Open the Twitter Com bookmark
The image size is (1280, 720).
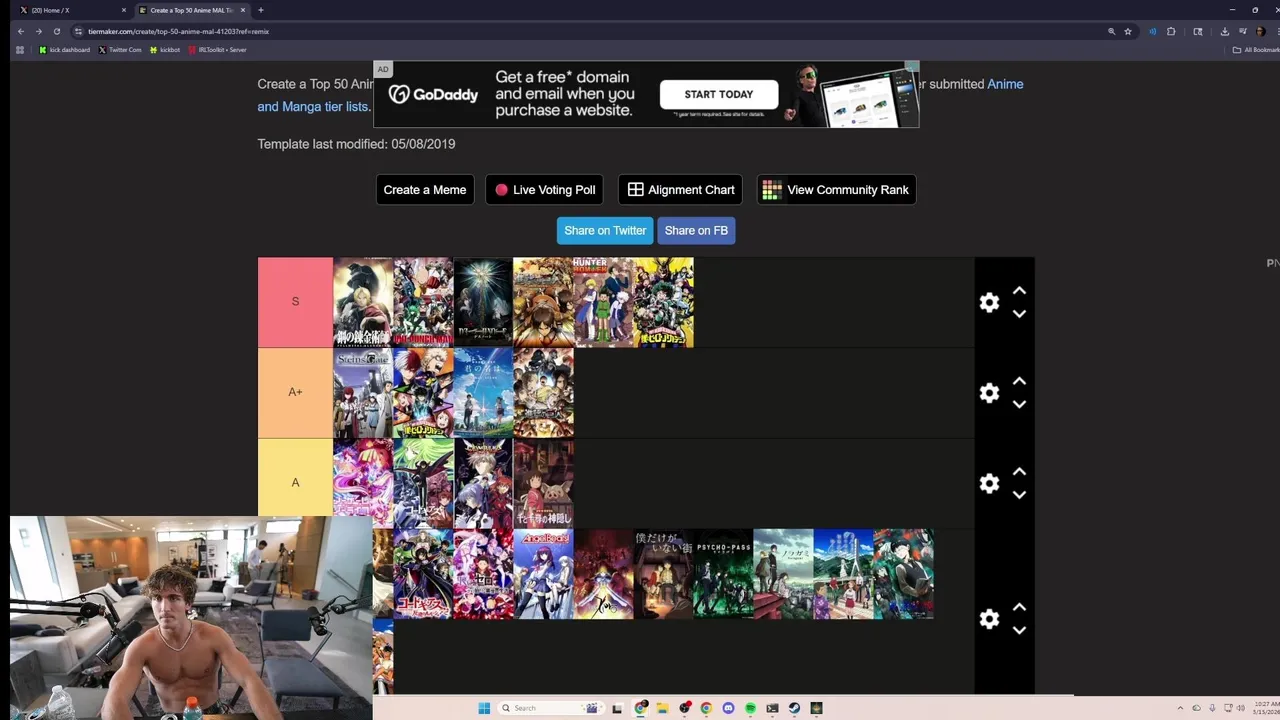(x=120, y=50)
